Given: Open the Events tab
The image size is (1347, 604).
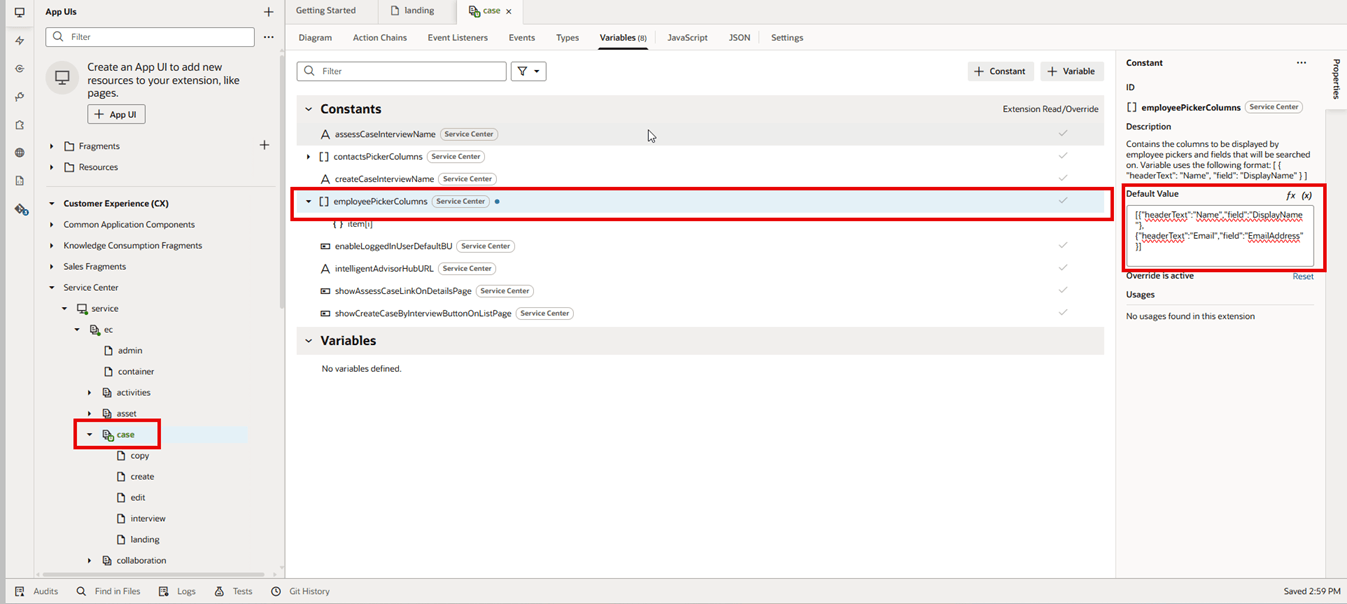Looking at the screenshot, I should pos(522,38).
